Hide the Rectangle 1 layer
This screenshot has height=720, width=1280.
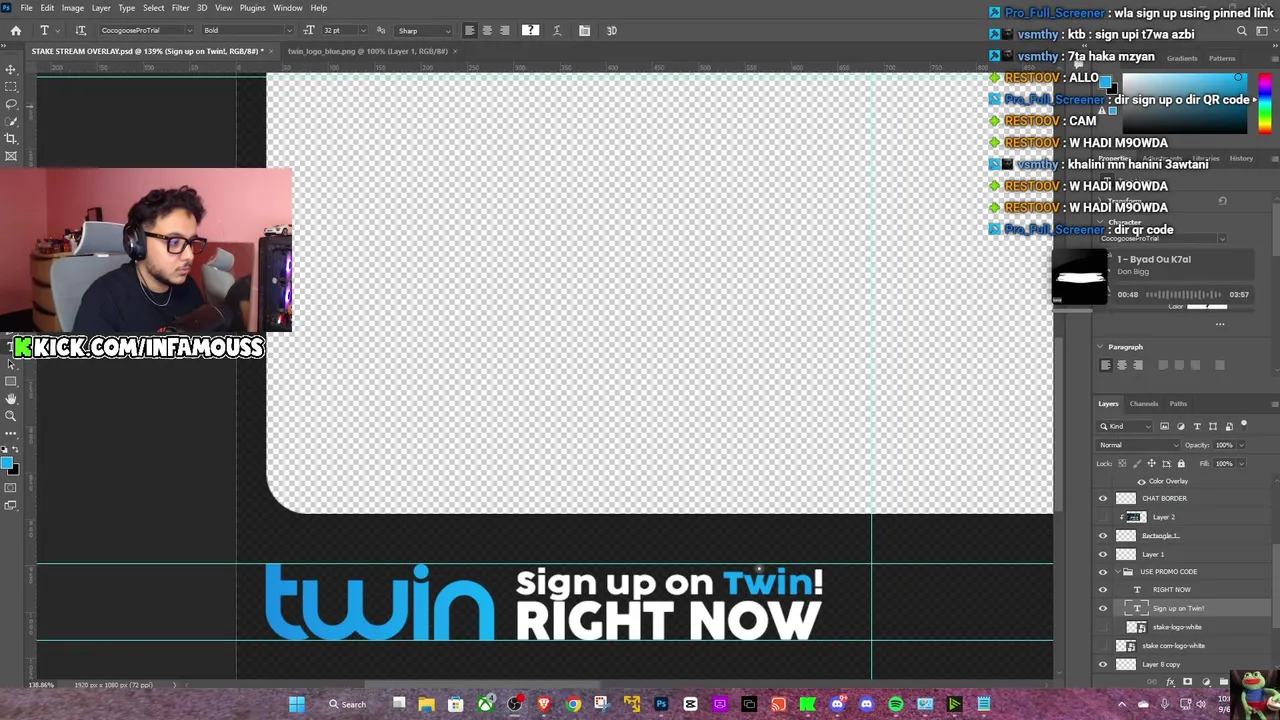coord(1103,536)
